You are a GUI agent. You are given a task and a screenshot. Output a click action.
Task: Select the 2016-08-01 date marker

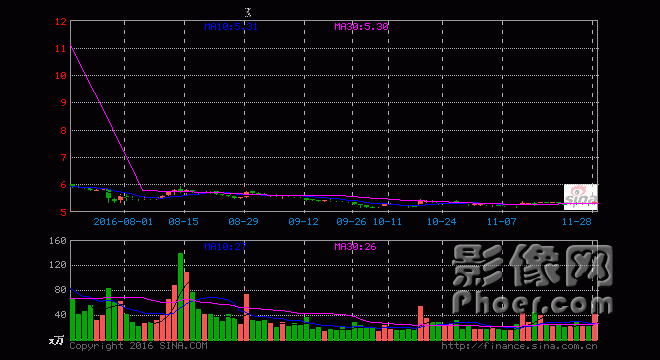123,221
